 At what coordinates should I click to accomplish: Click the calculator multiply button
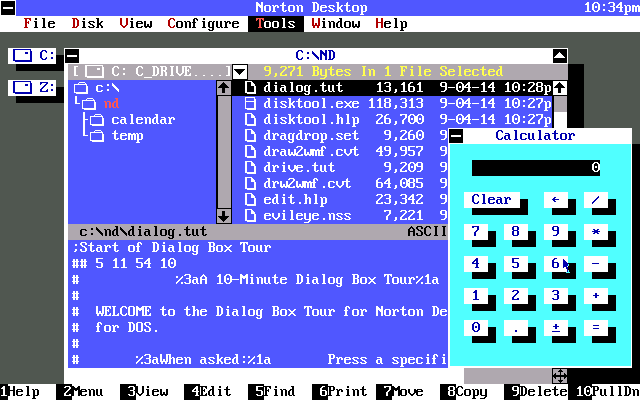coord(596,231)
